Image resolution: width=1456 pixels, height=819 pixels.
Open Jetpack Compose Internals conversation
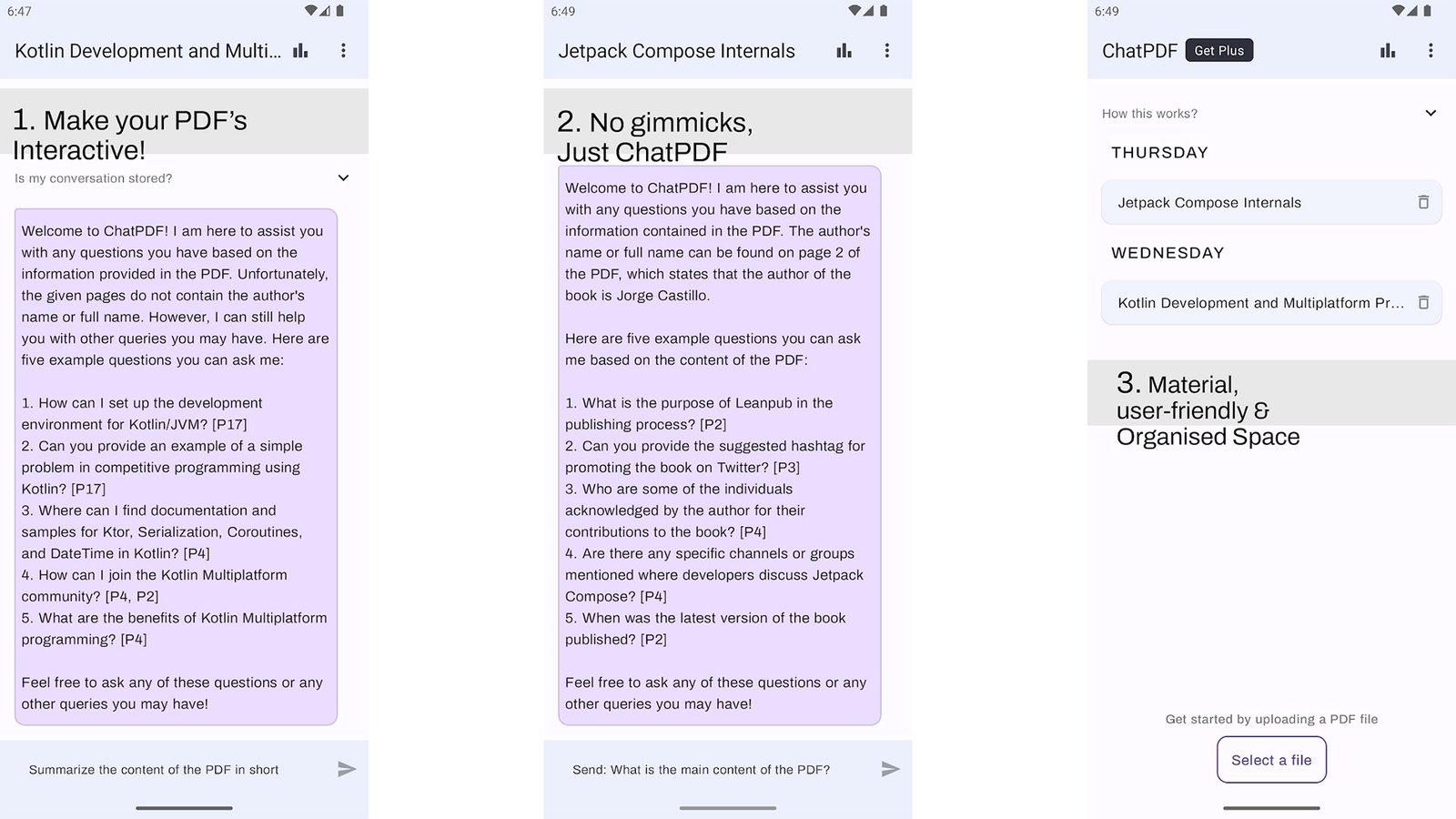[x=1271, y=202]
